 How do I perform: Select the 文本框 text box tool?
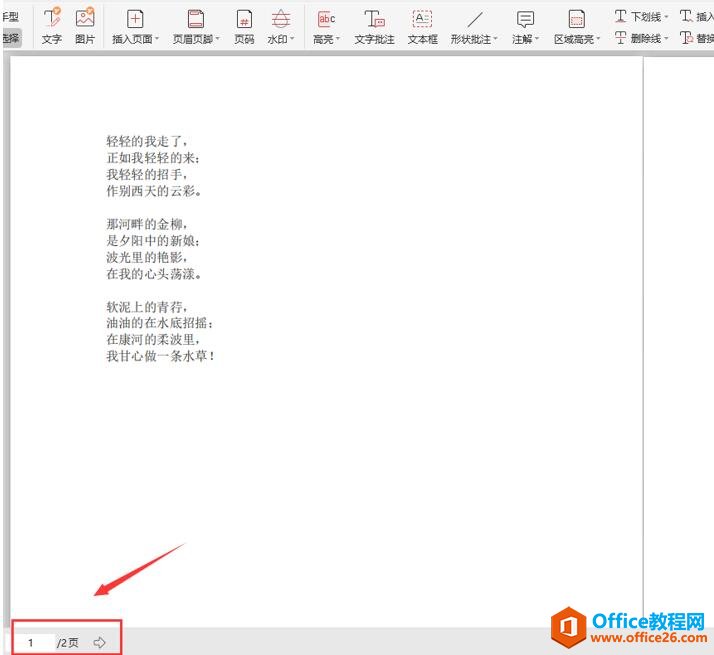(x=423, y=26)
